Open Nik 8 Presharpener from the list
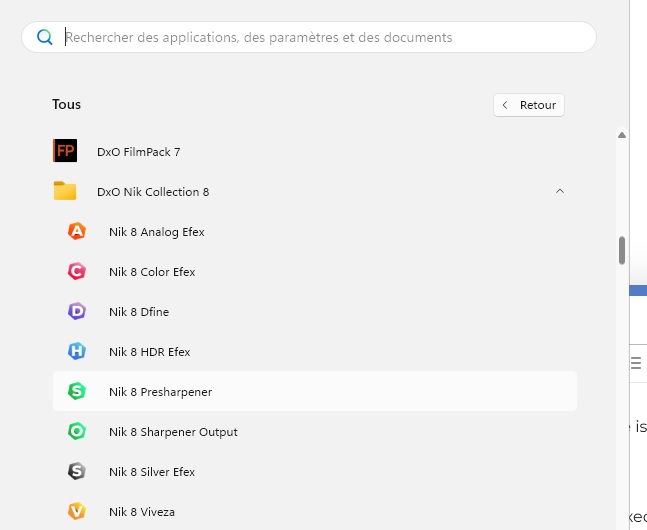647x530 pixels. point(160,392)
